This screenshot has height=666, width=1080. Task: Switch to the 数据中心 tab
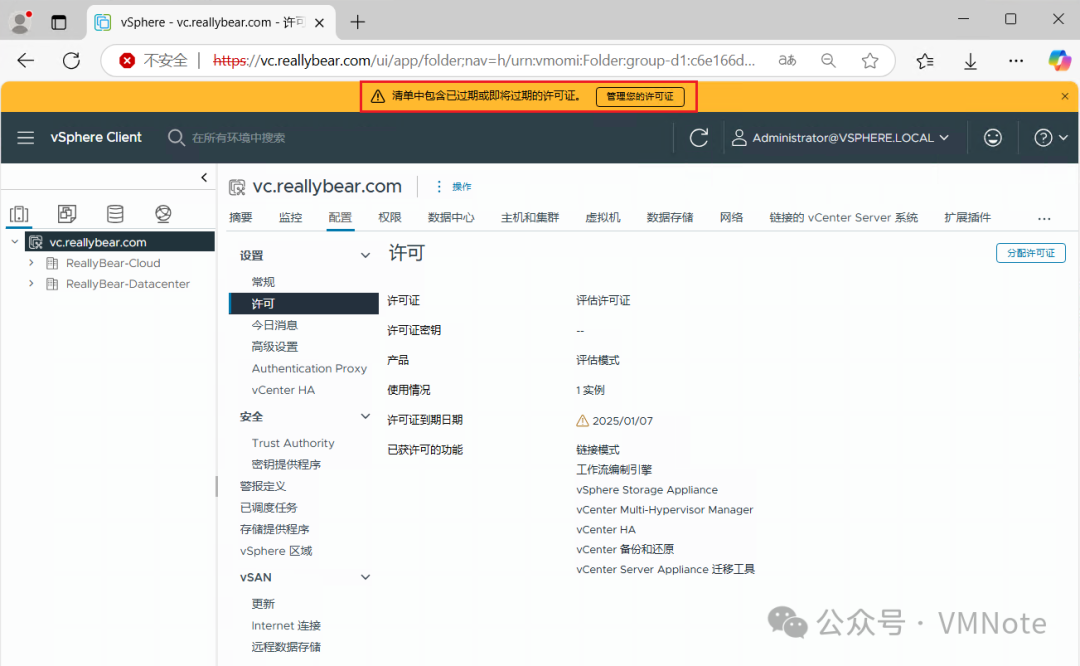point(450,218)
